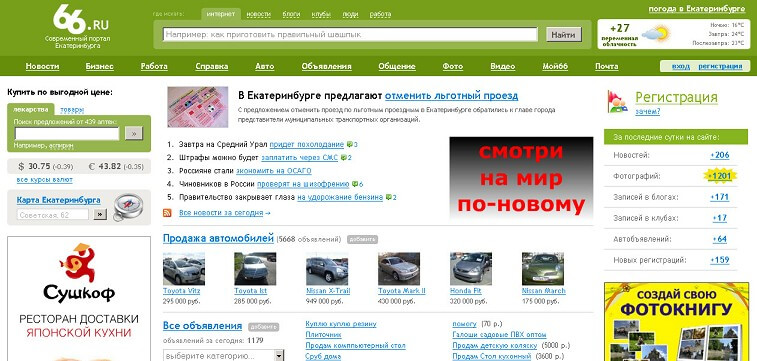Click the arrow button beside pharmacy search
The width and height of the screenshot is (757, 361).
pyautogui.click(x=134, y=133)
